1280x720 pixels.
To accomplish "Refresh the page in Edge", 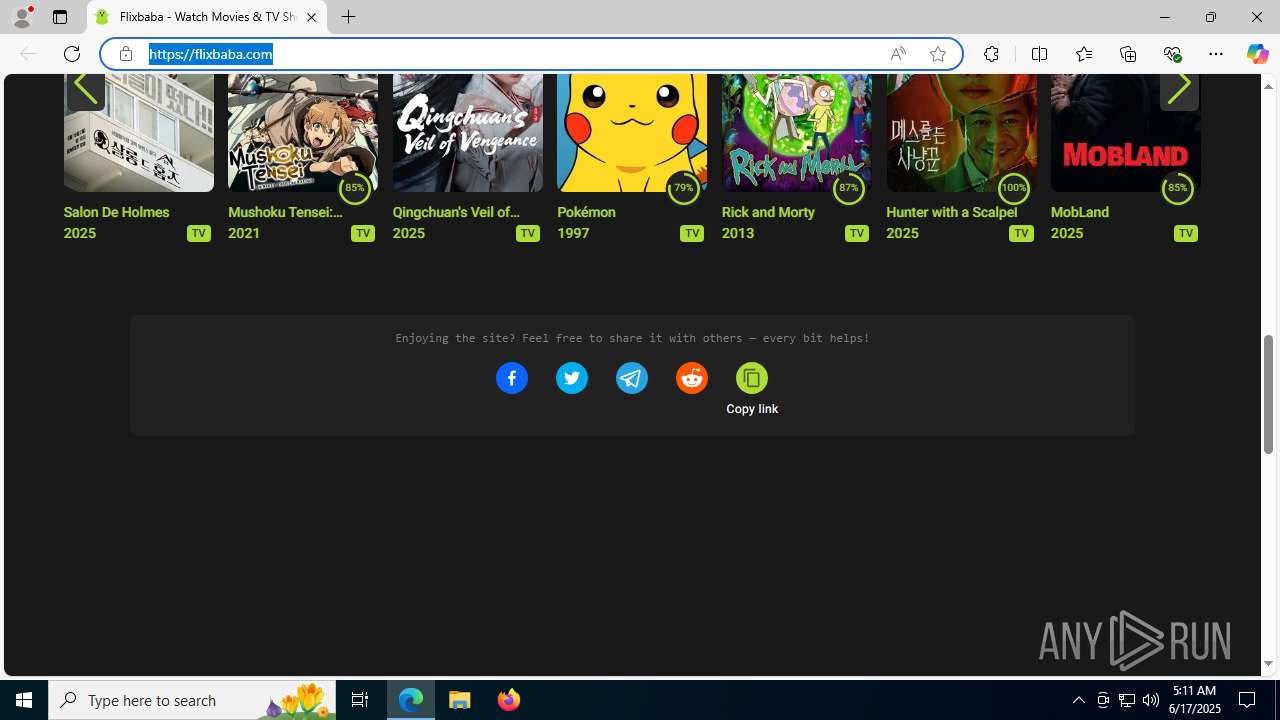I will click(72, 54).
